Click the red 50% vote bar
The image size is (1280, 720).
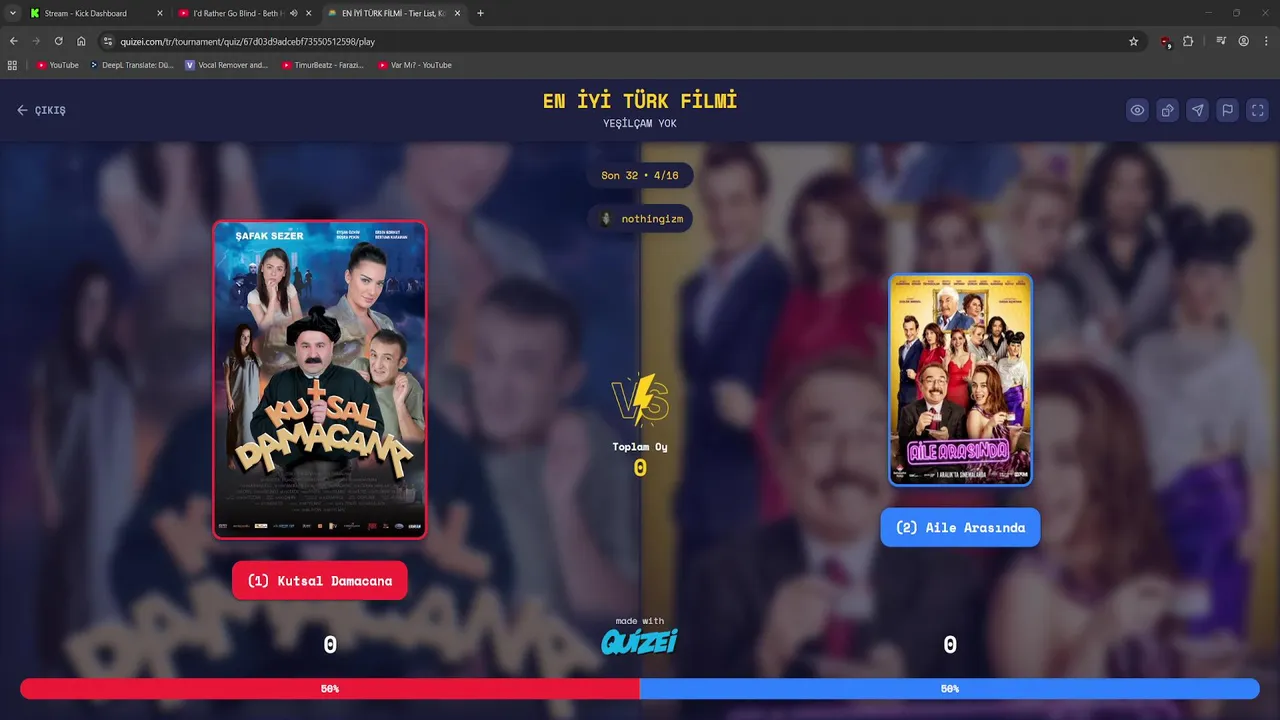[330, 689]
